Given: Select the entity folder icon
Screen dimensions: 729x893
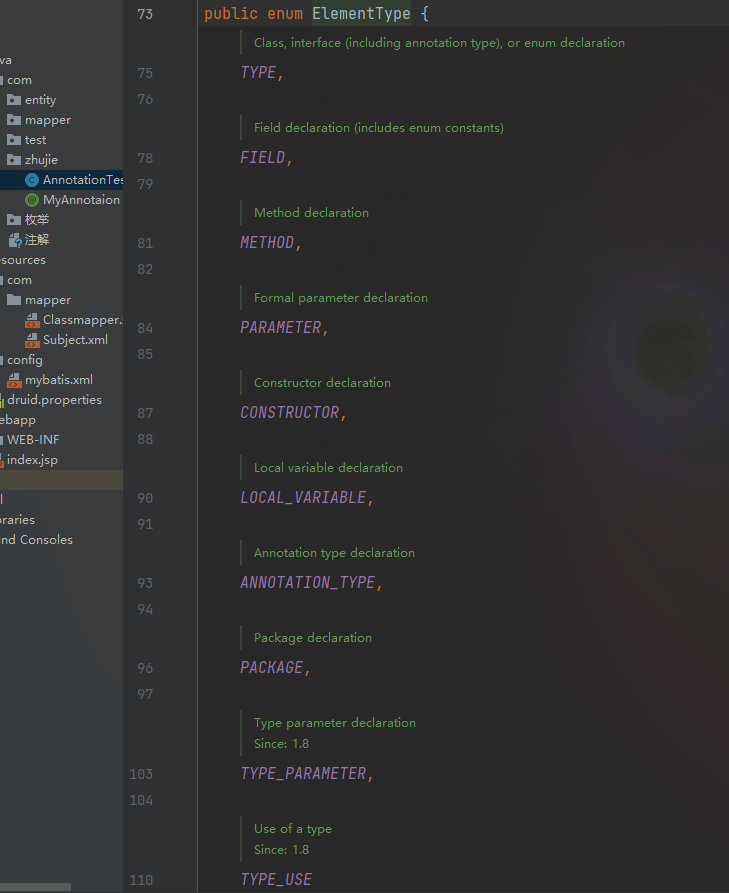Looking at the screenshot, I should coord(14,100).
